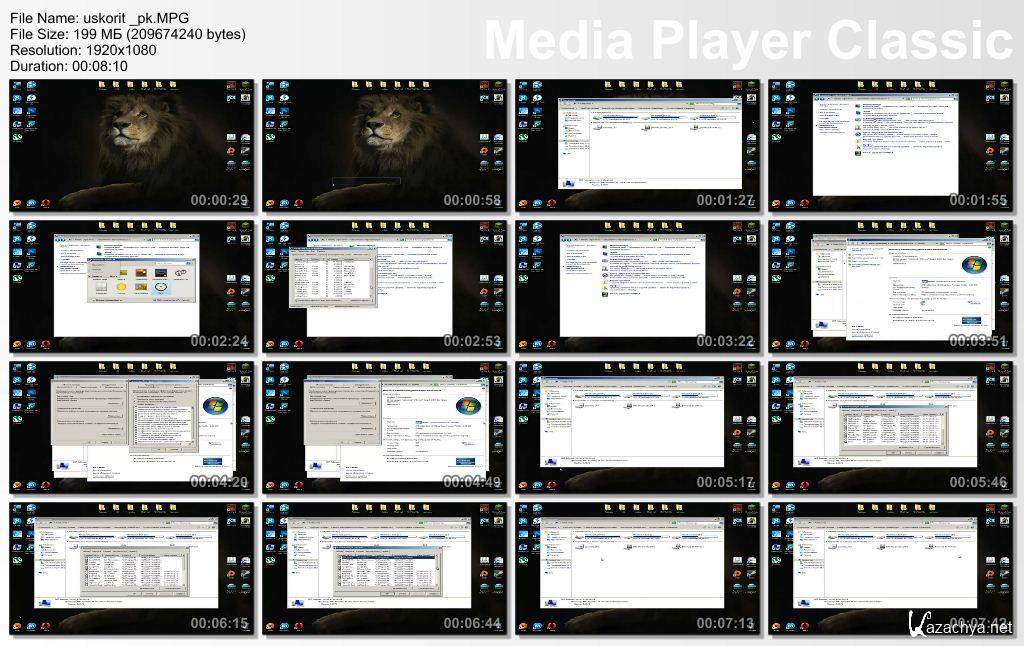Open the thumbnail marked 00:01:27
The height and width of the screenshot is (646, 1024).
click(x=638, y=146)
